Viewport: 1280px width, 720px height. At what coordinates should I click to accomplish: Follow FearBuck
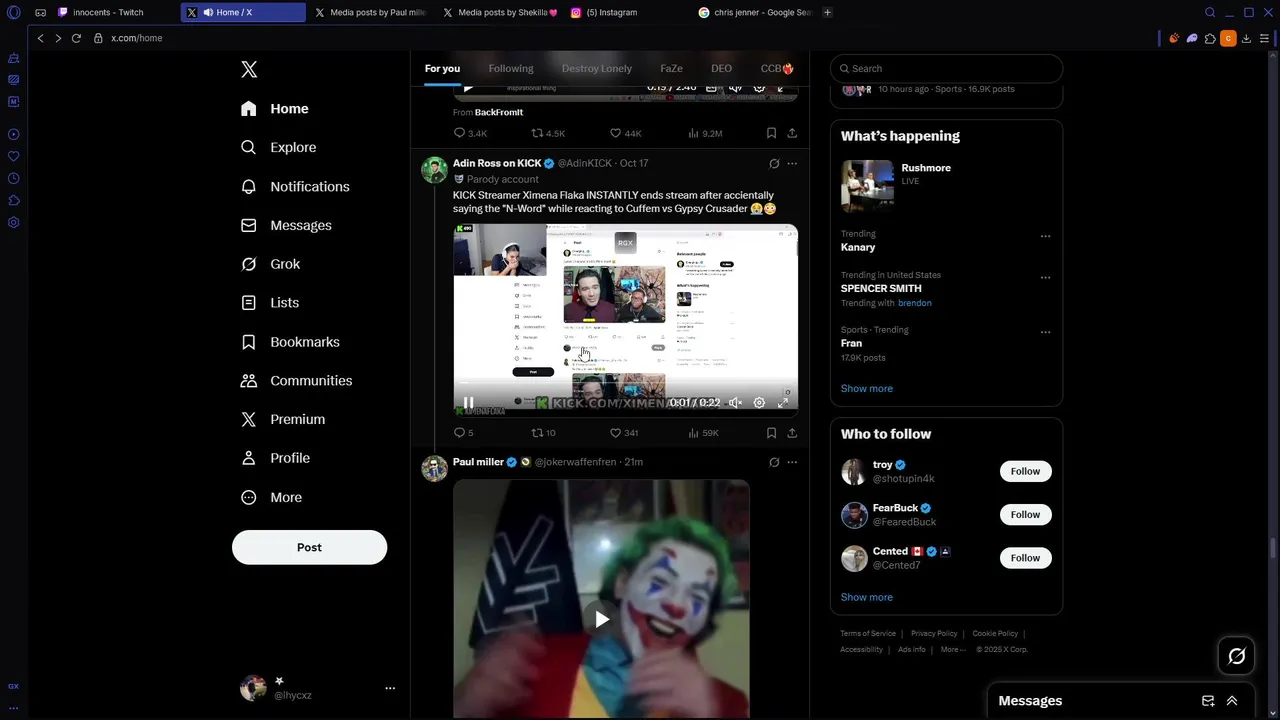coord(1025,515)
